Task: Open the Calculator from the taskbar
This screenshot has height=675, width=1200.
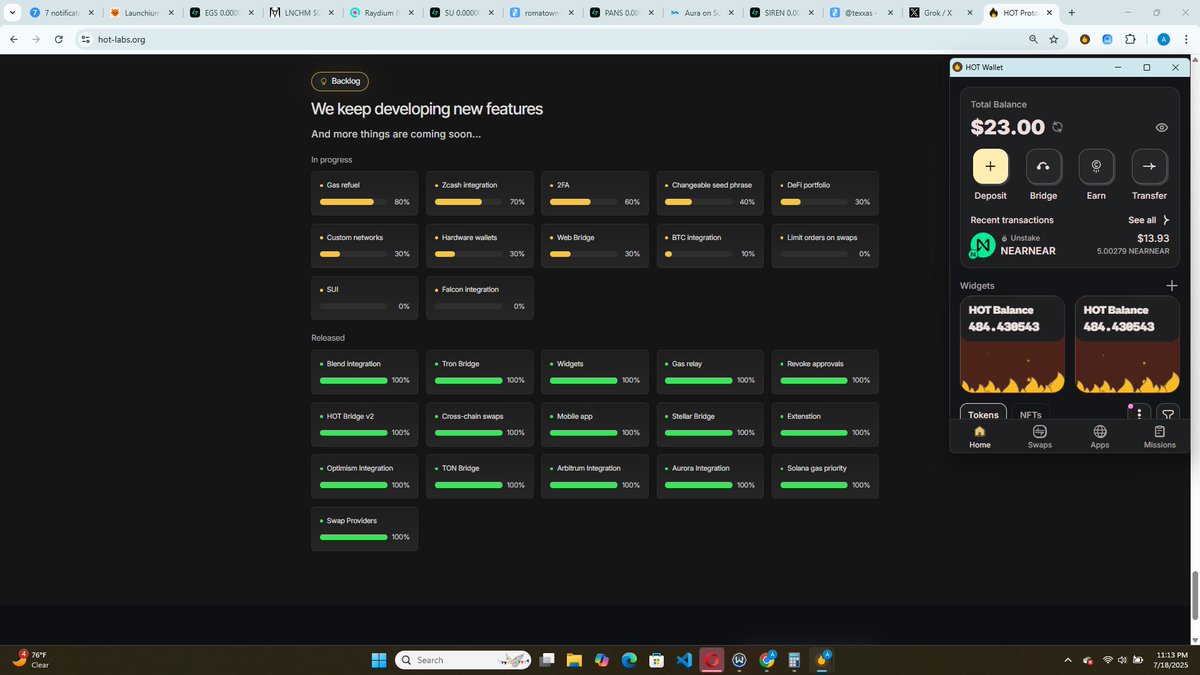Action: click(794, 660)
